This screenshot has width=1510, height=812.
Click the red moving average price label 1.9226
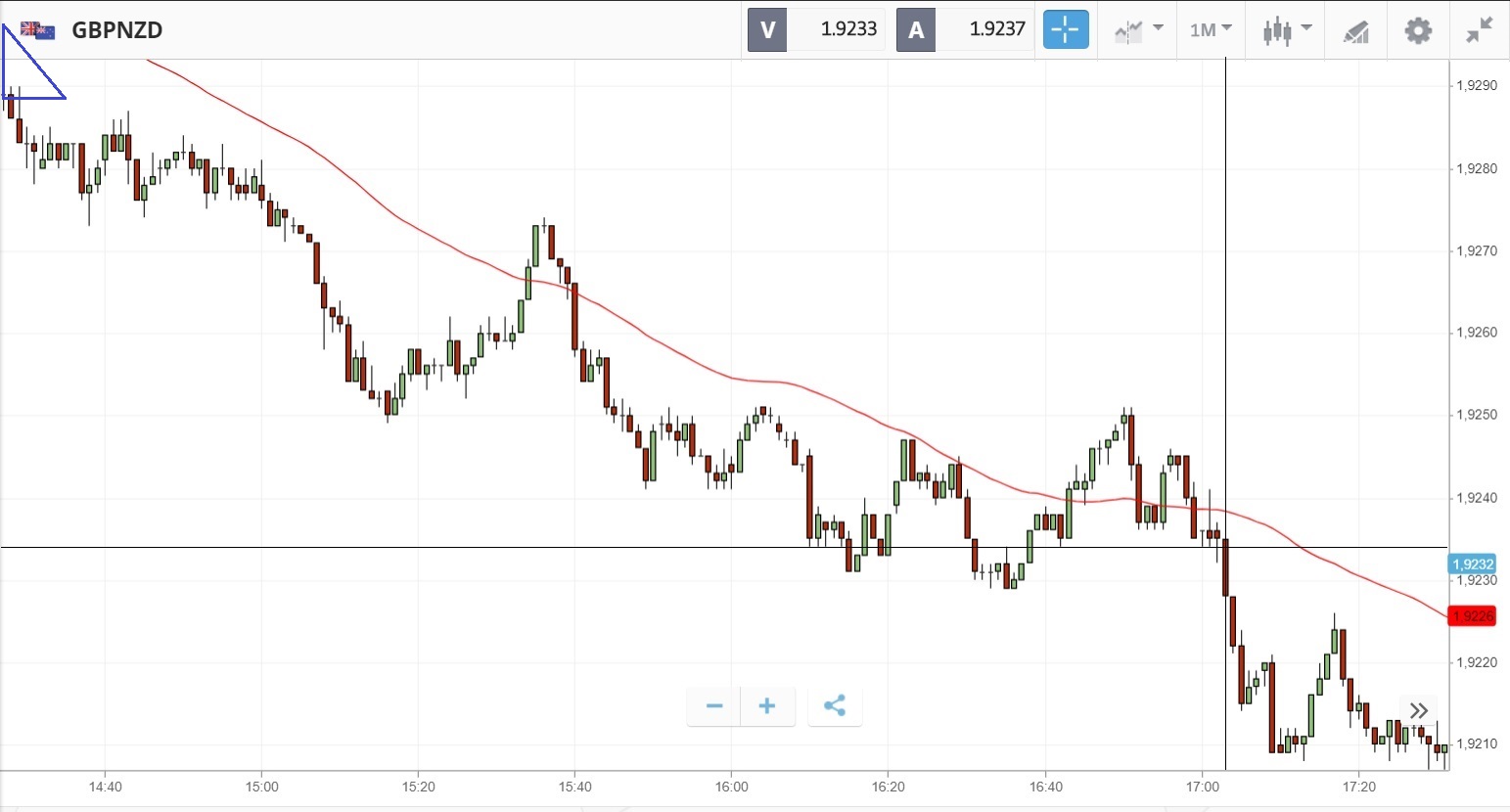coord(1472,616)
